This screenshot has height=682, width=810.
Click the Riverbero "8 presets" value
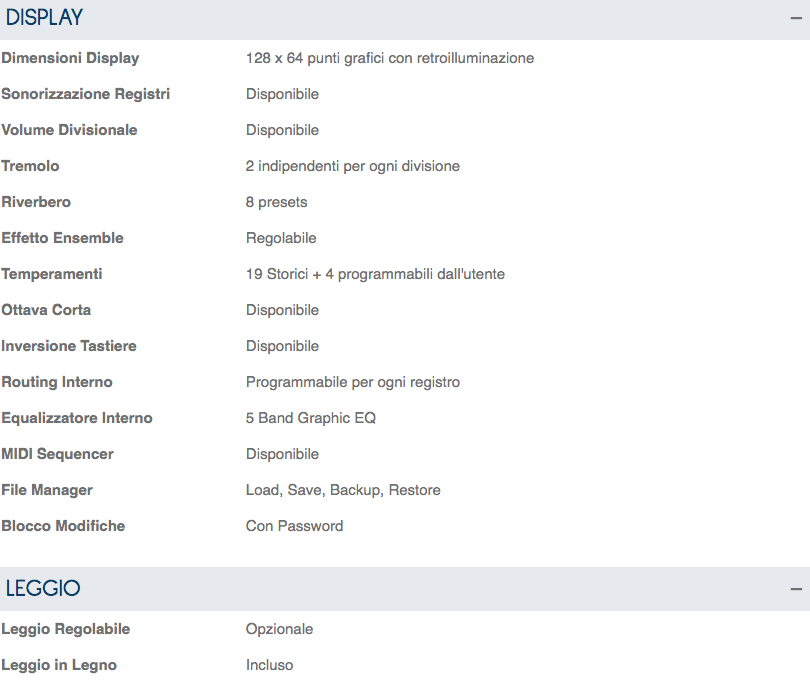pyautogui.click(x=277, y=202)
